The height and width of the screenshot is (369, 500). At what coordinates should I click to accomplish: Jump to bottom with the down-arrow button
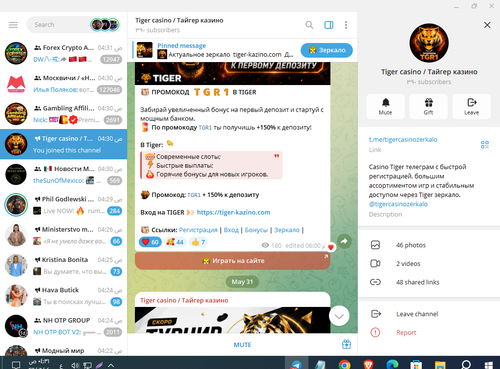[339, 316]
